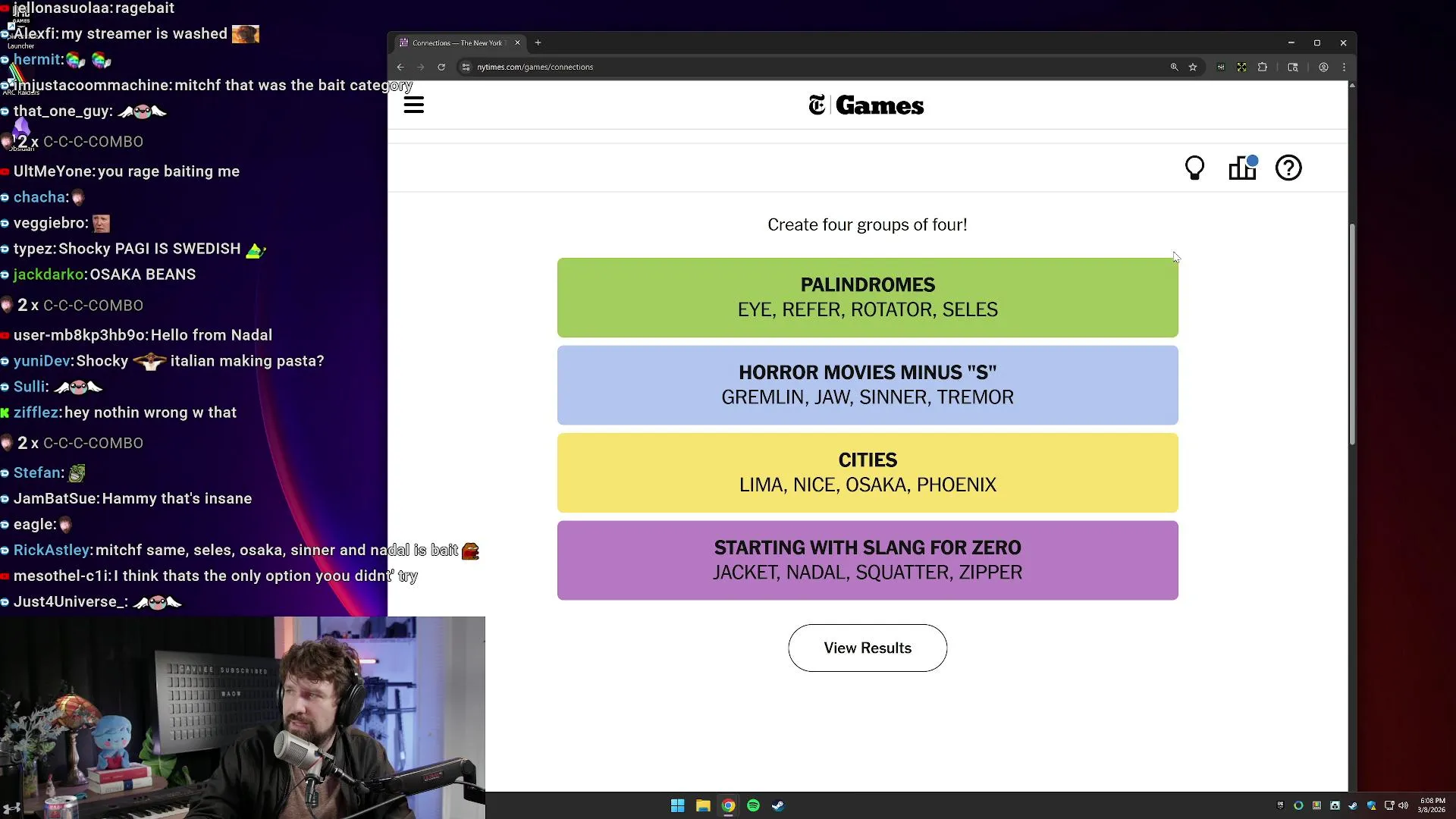Open the Chrome profile avatar icon

point(1323,67)
